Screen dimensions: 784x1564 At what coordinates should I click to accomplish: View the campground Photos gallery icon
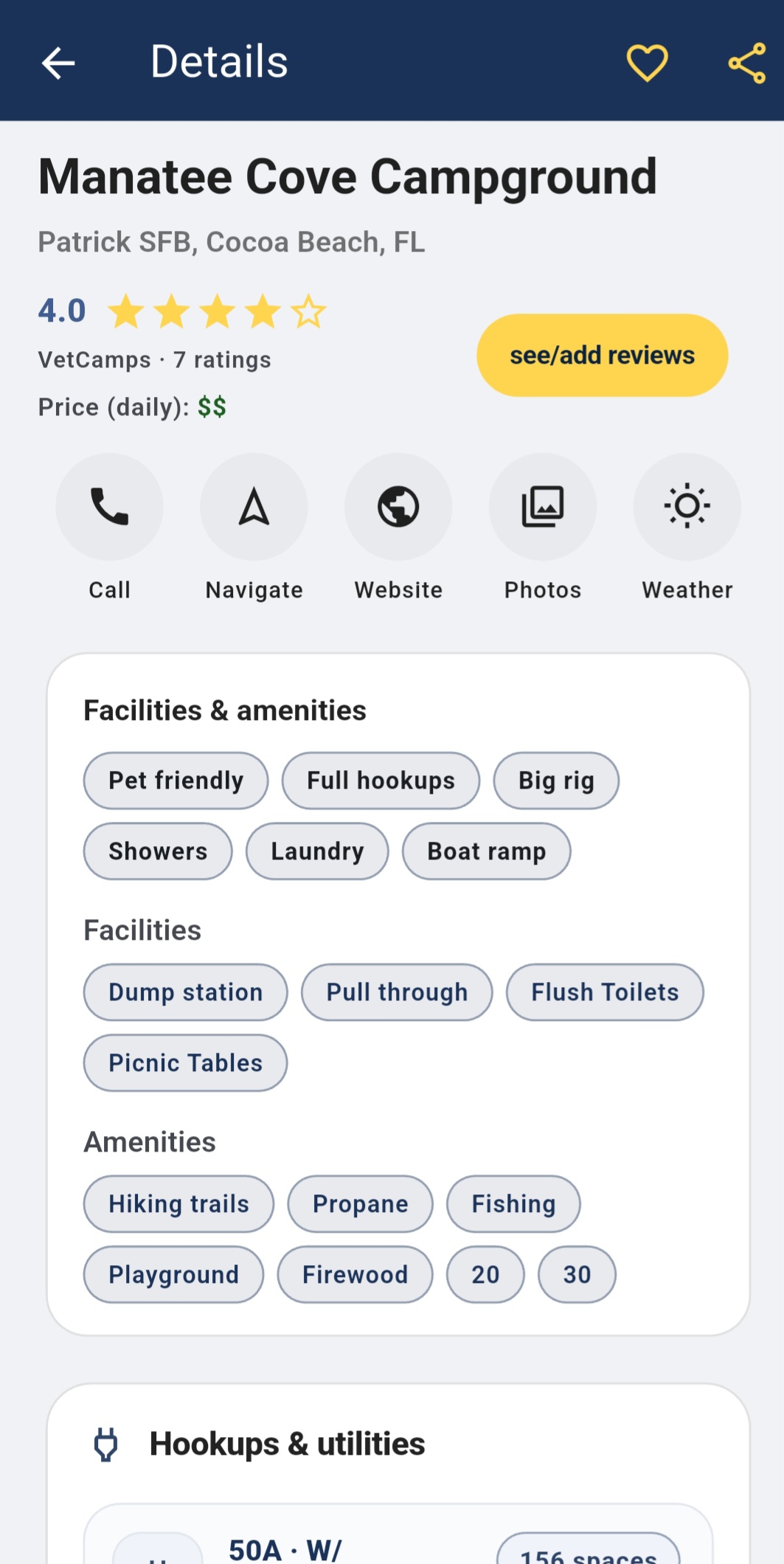pos(543,507)
